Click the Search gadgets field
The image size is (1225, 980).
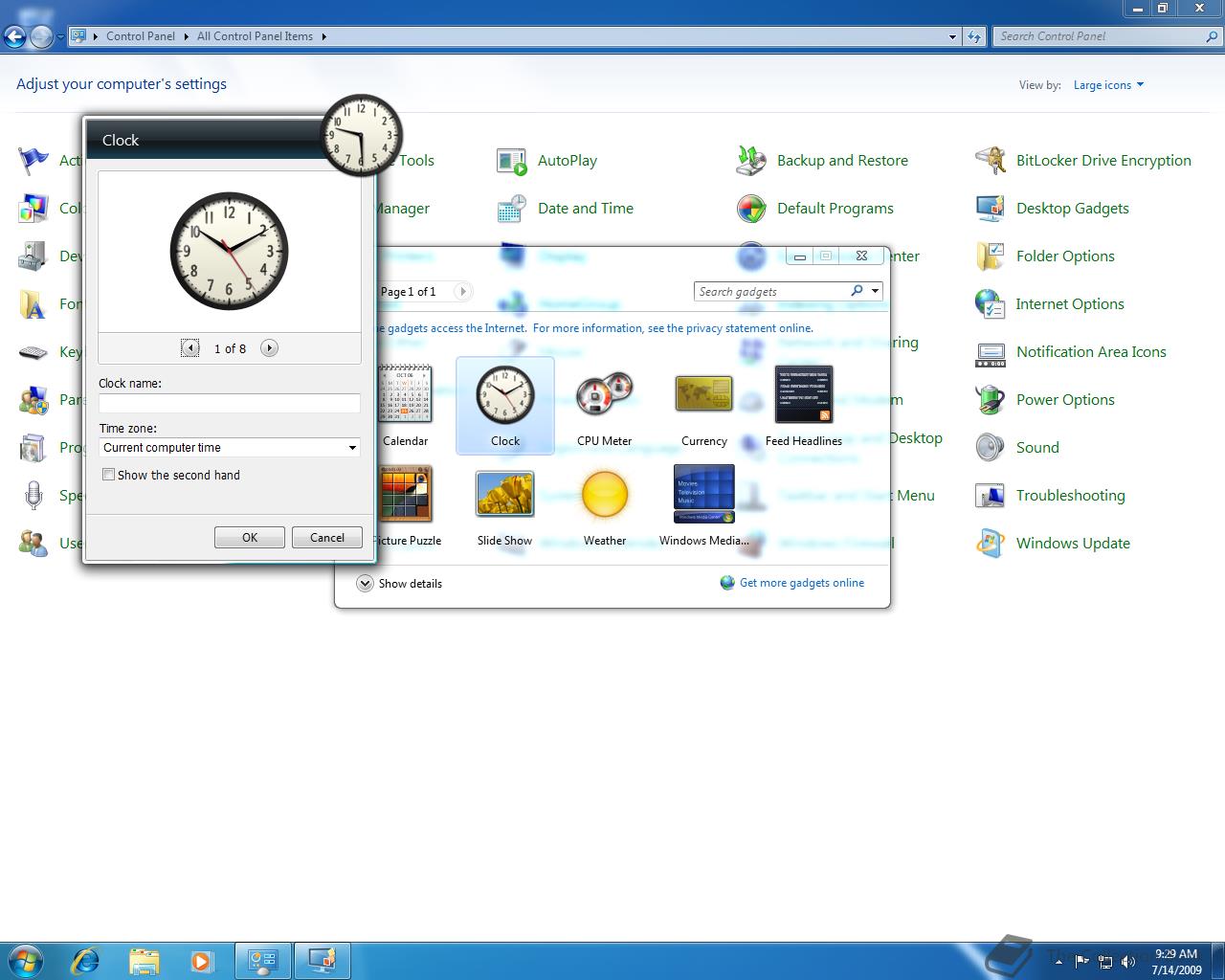(771, 291)
